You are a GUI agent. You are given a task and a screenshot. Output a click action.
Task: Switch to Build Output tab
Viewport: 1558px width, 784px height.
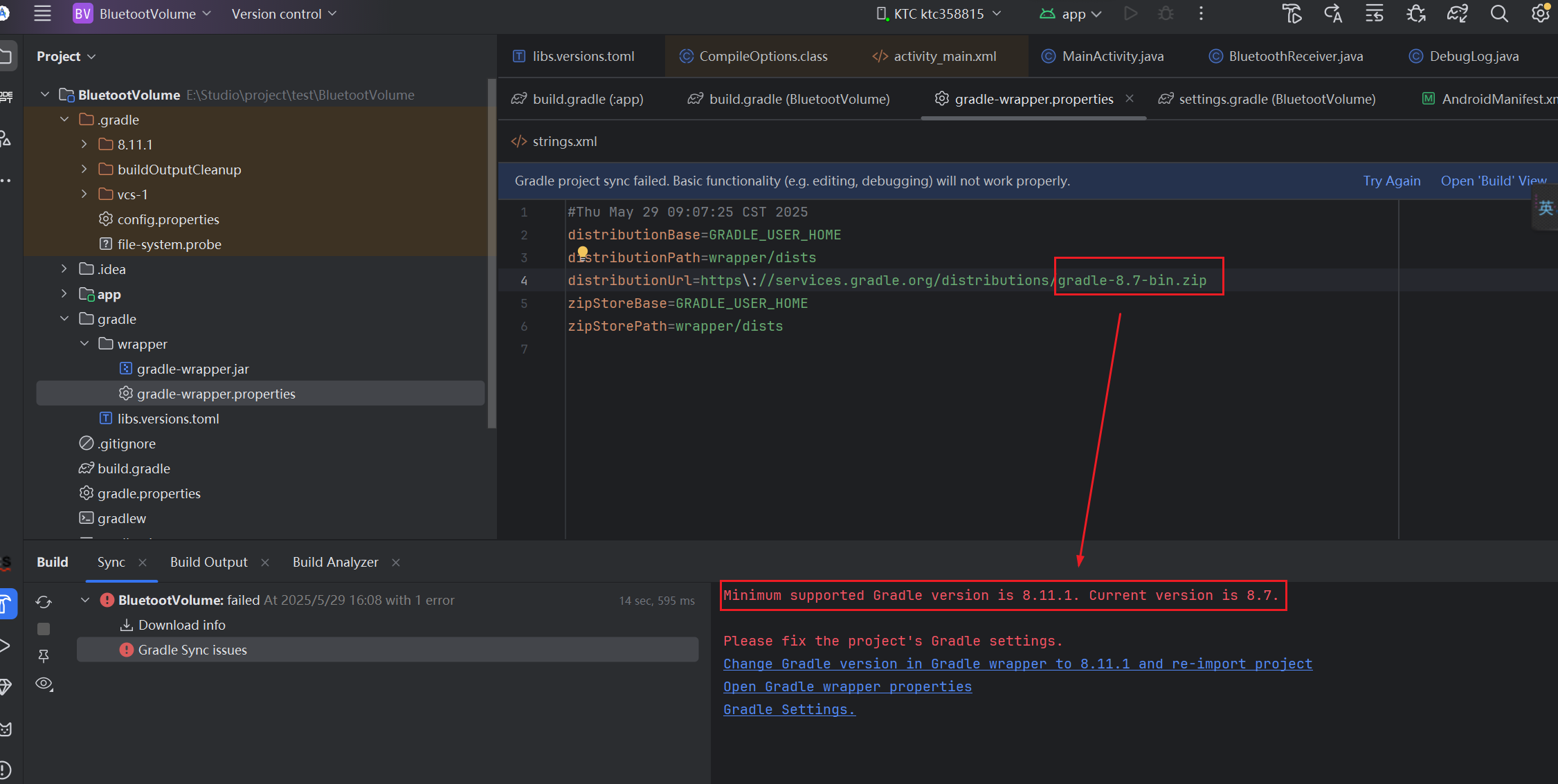(x=209, y=562)
